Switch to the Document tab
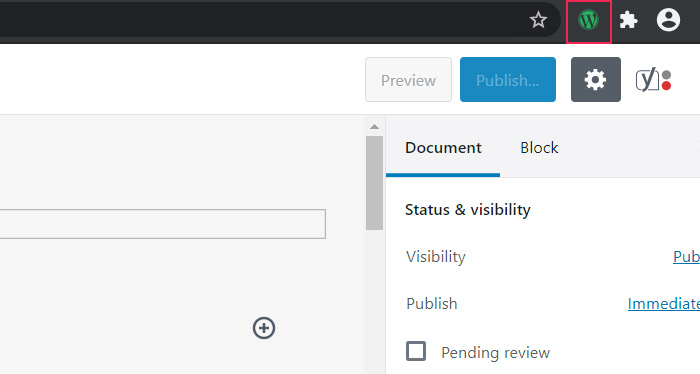 click(443, 147)
